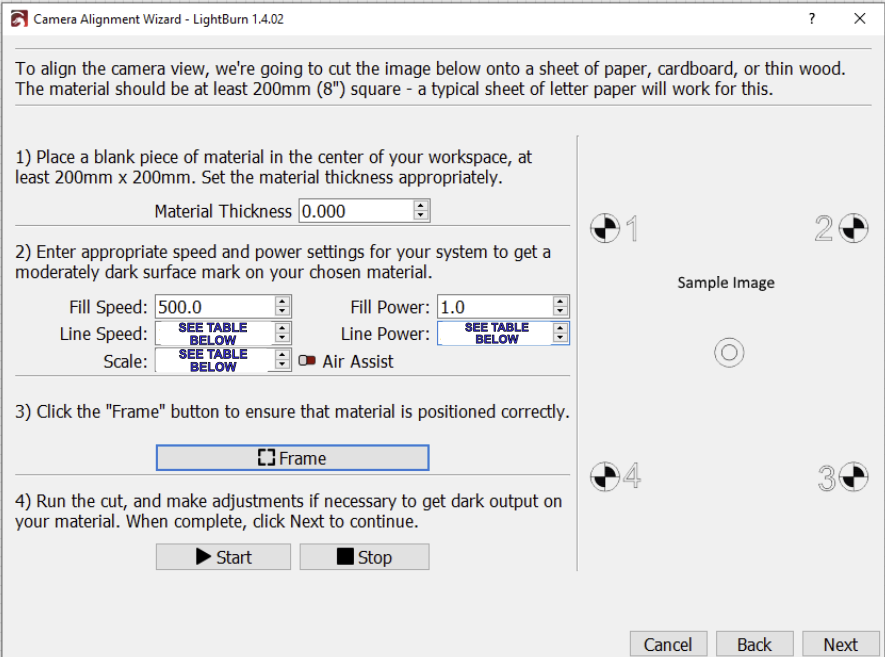
Task: Click the Material Thickness label
Action: pos(223,211)
